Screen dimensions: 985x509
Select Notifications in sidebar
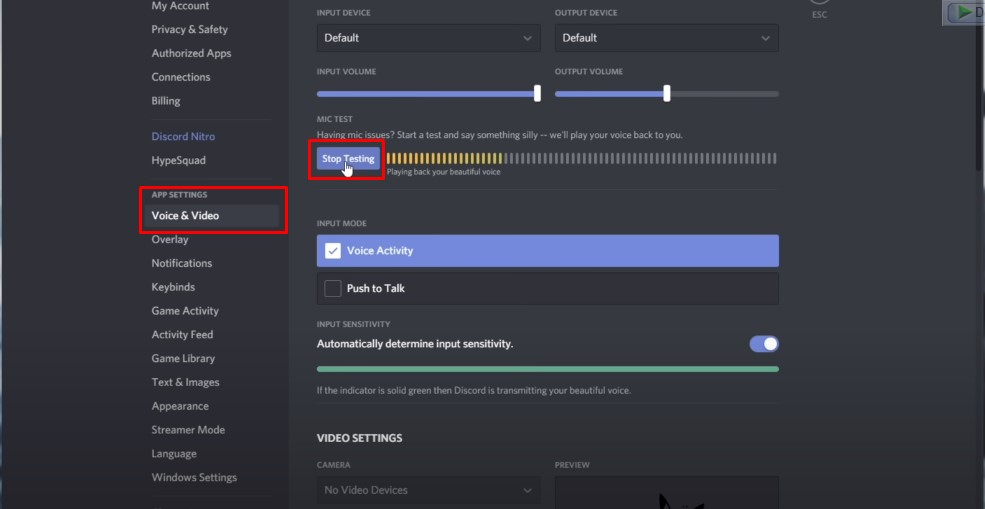coord(181,263)
